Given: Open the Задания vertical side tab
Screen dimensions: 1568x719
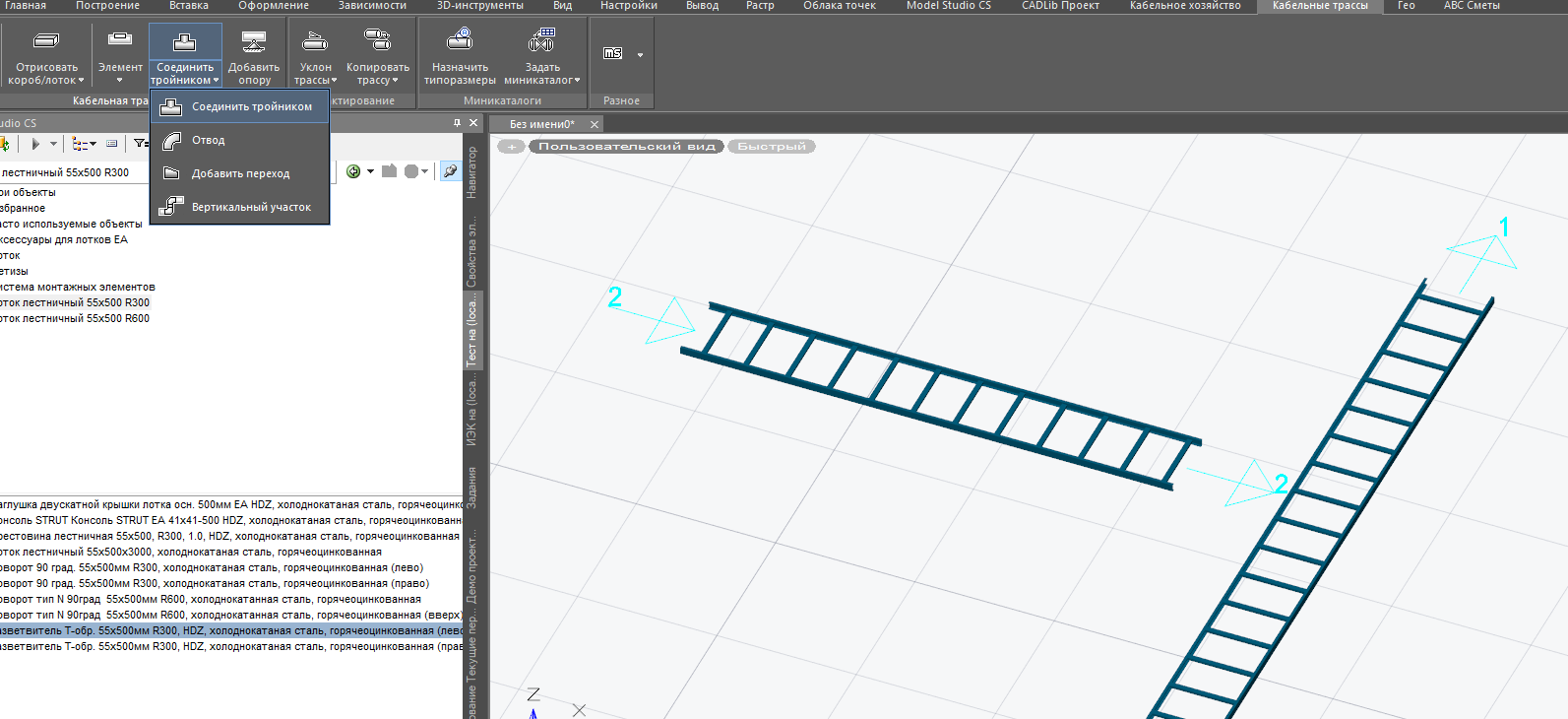Looking at the screenshot, I should 472,487.
